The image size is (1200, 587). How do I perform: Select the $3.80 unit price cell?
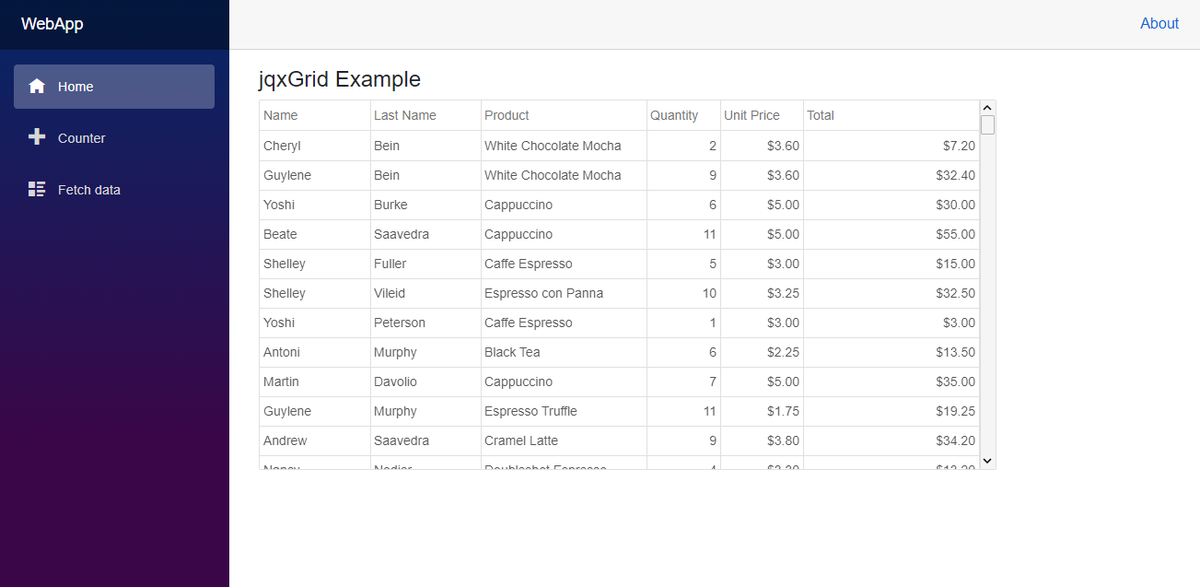(762, 441)
